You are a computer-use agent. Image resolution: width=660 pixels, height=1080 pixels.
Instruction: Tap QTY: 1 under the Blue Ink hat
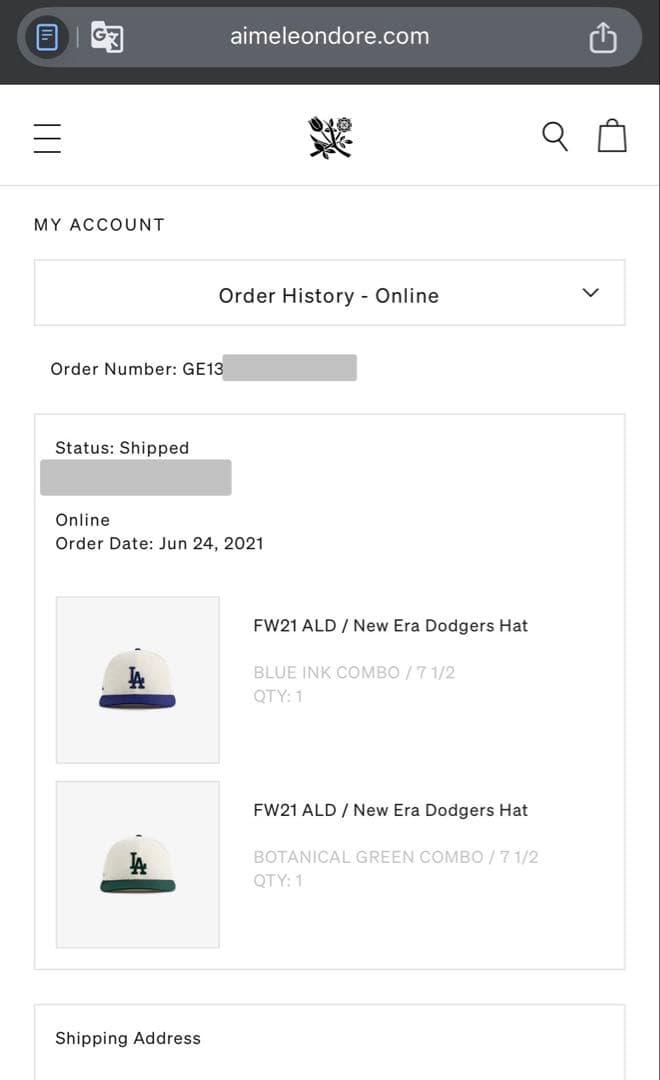click(x=278, y=696)
